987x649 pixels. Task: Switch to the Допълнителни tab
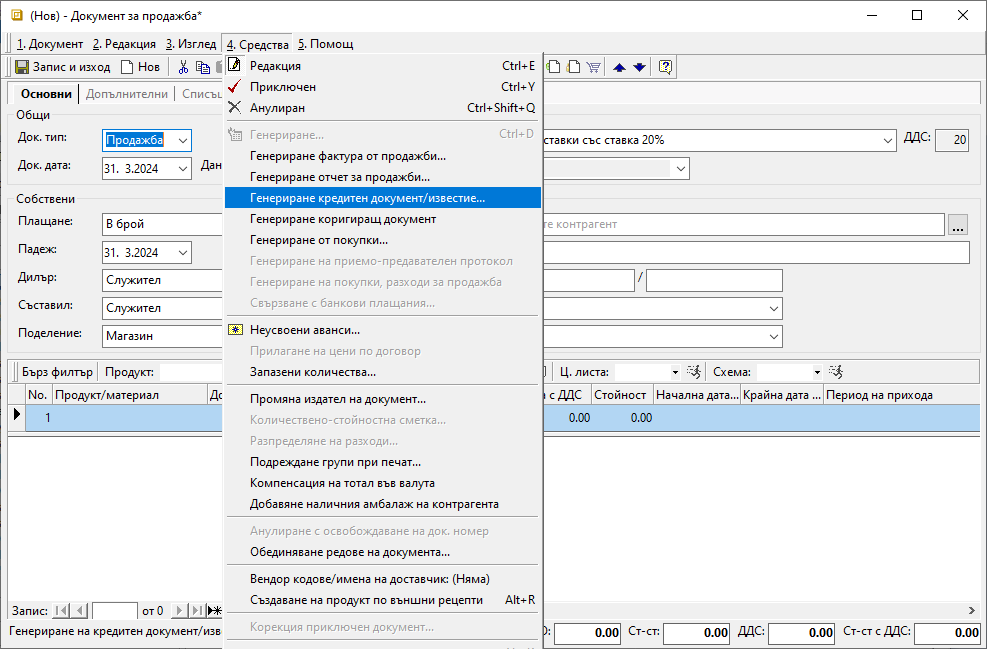tap(127, 94)
